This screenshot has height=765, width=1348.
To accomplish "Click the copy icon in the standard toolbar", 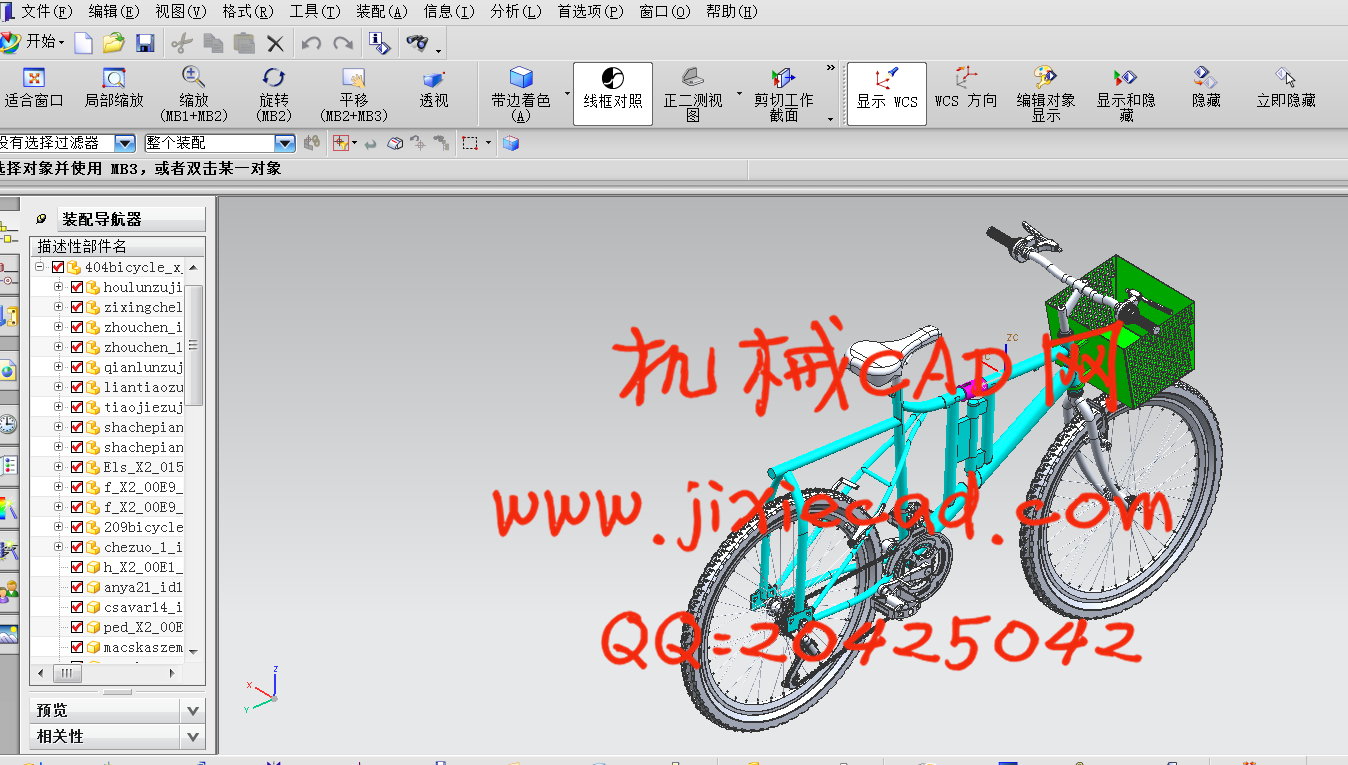I will click(213, 43).
